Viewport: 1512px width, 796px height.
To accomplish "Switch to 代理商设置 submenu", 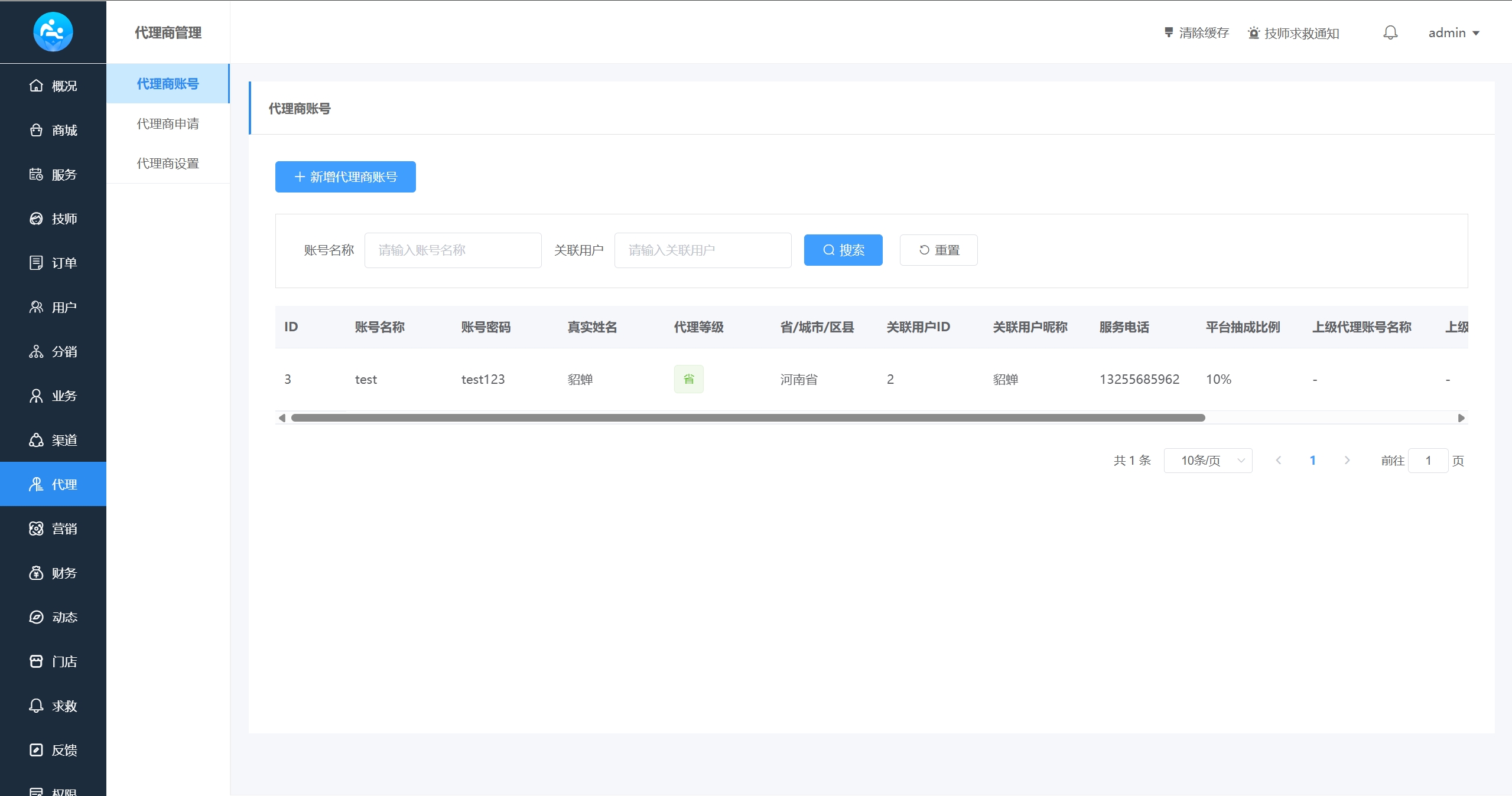I will pyautogui.click(x=168, y=164).
